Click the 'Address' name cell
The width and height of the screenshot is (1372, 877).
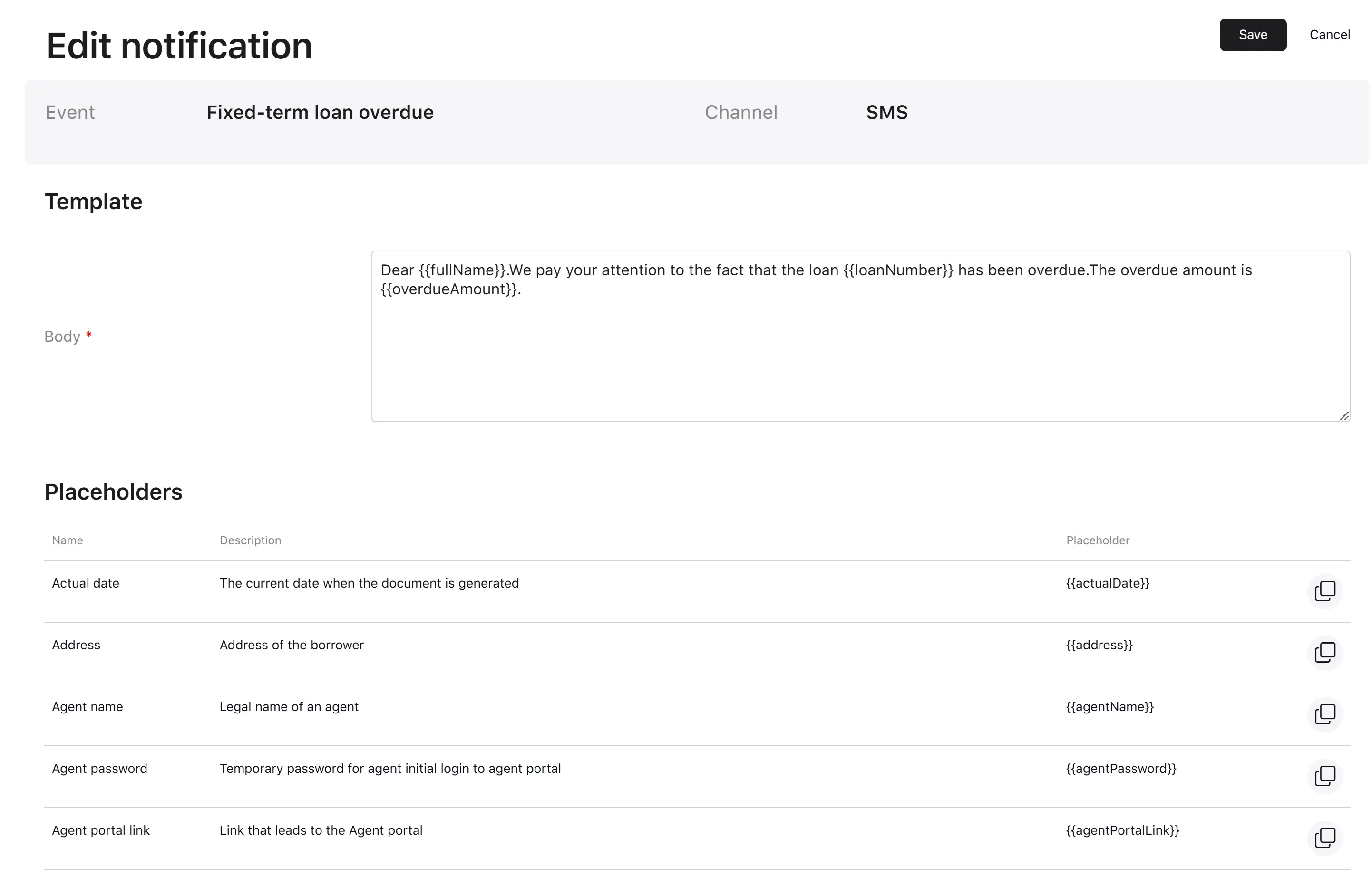point(76,645)
